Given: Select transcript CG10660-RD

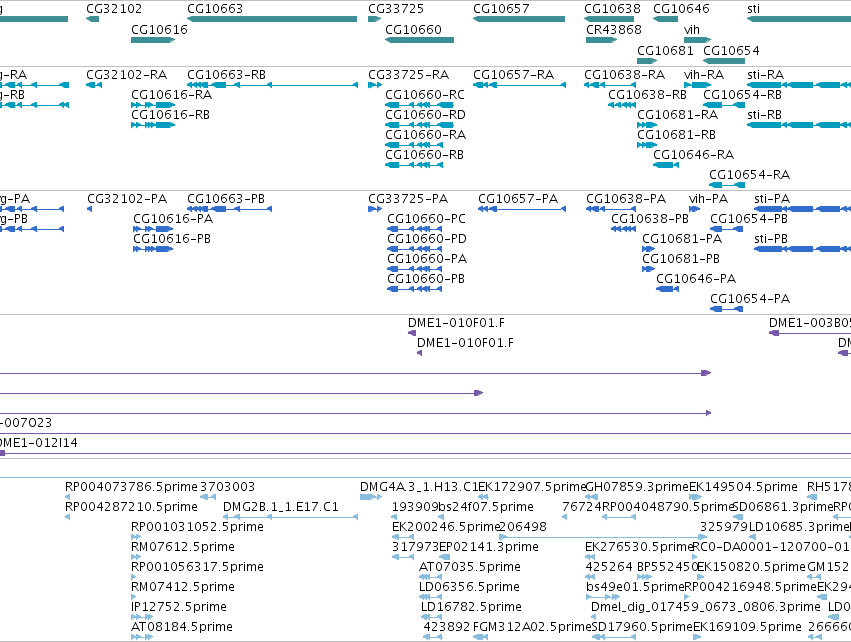Looking at the screenshot, I should (426, 115).
